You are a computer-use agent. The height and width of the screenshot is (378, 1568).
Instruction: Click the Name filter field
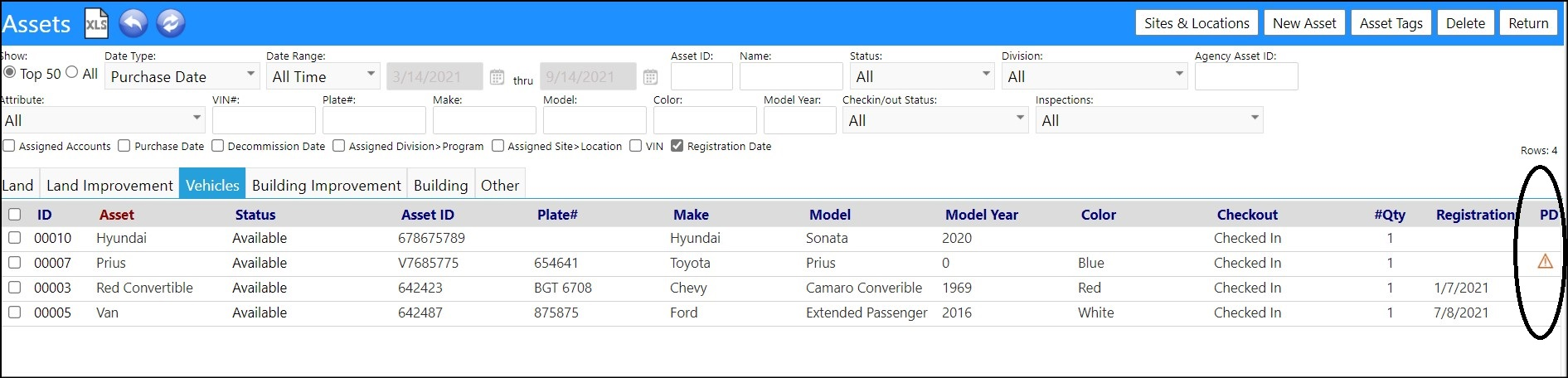coord(791,76)
